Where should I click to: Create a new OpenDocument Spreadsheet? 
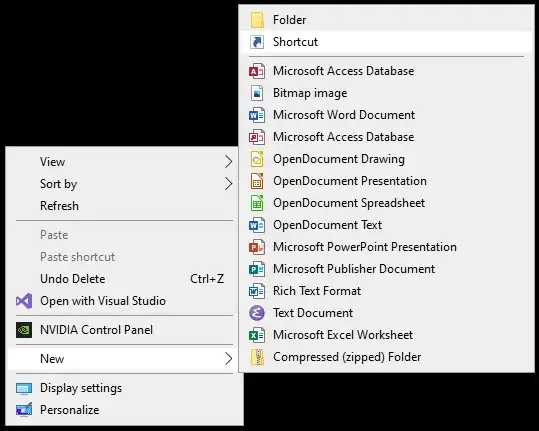(x=386, y=203)
